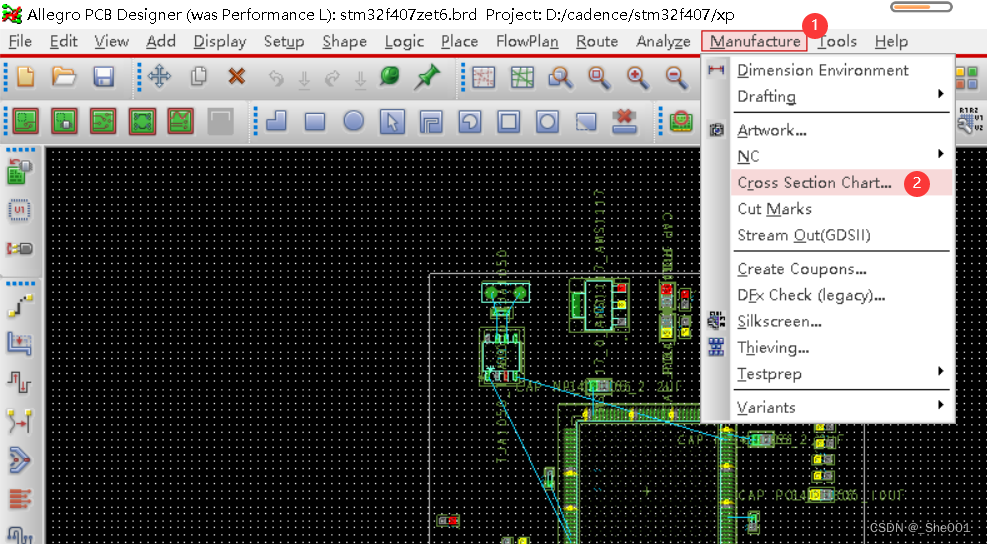This screenshot has width=987, height=544.
Task: Open a design with the folder icon
Action: (64, 76)
